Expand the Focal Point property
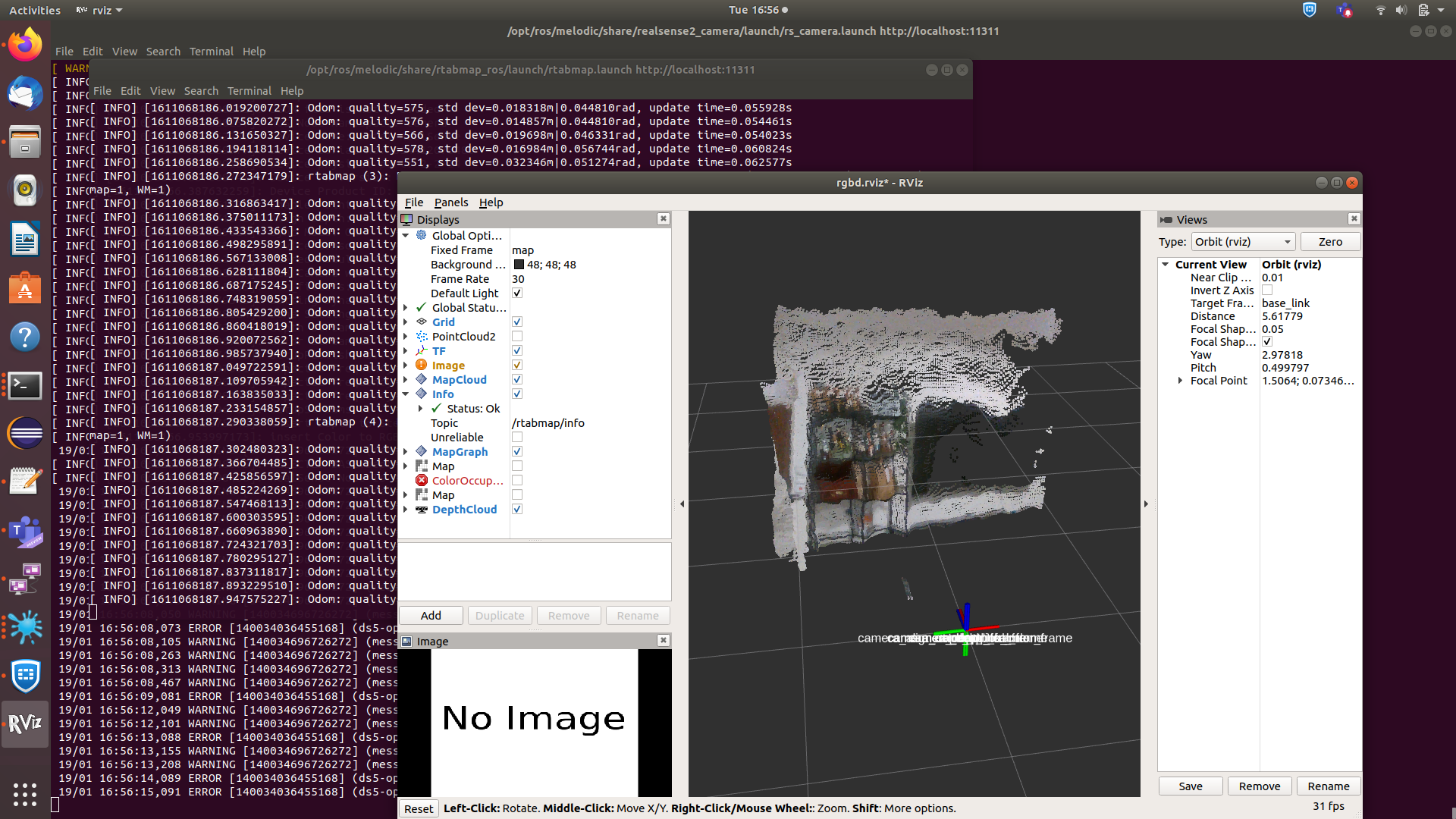Viewport: 1456px width, 819px height. 1180,381
